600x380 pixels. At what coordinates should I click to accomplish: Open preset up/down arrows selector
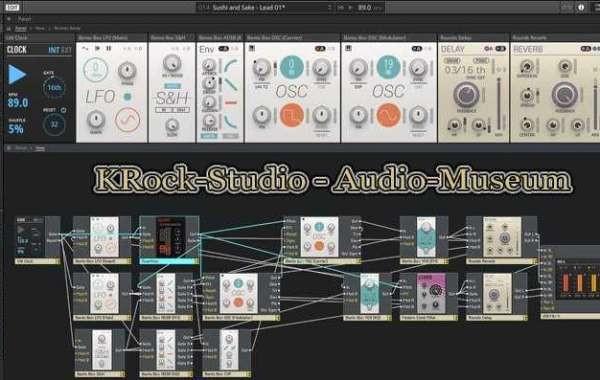click(x=329, y=8)
